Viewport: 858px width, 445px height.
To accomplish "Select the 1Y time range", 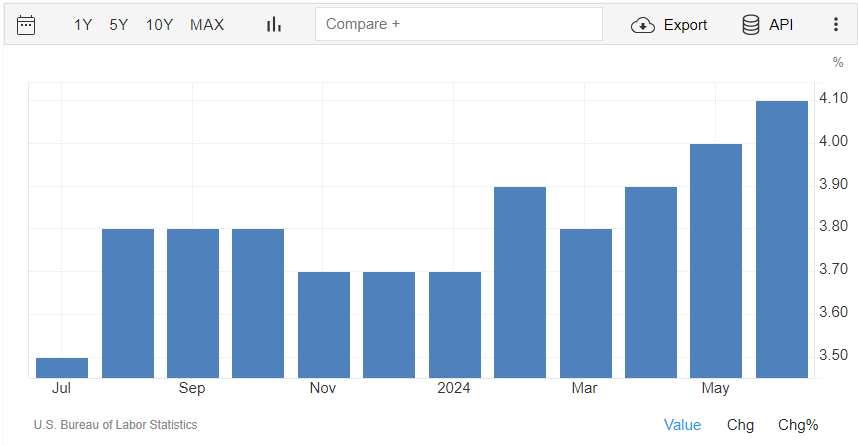I will point(83,25).
